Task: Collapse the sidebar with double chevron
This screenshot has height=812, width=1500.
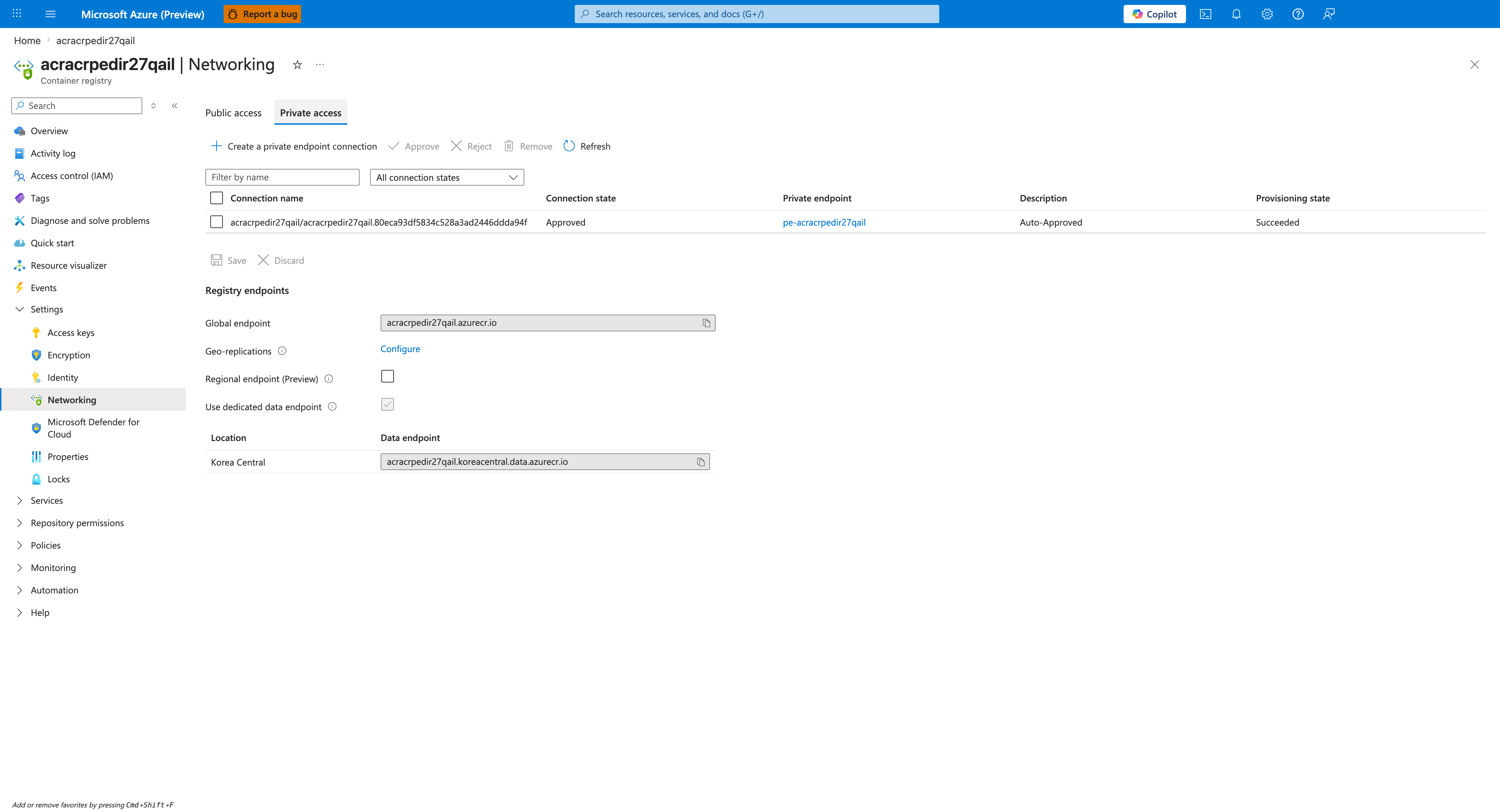Action: pos(175,106)
